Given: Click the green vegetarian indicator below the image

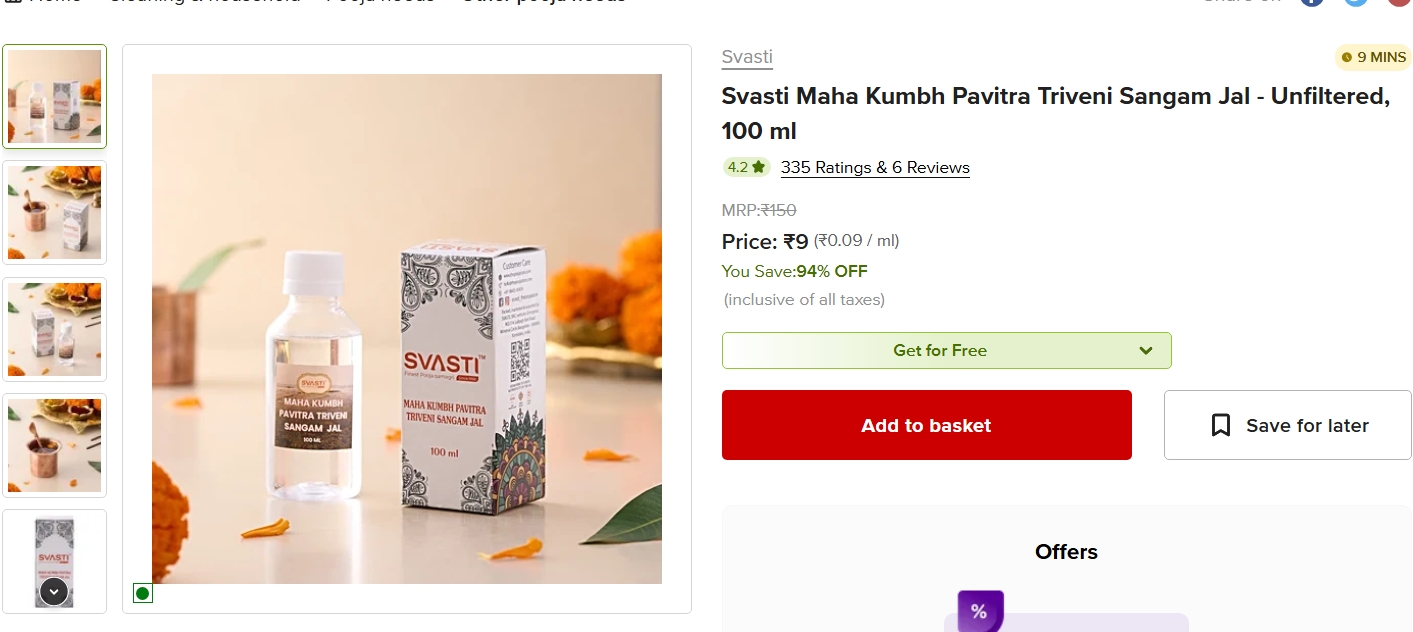Looking at the screenshot, I should 142,593.
